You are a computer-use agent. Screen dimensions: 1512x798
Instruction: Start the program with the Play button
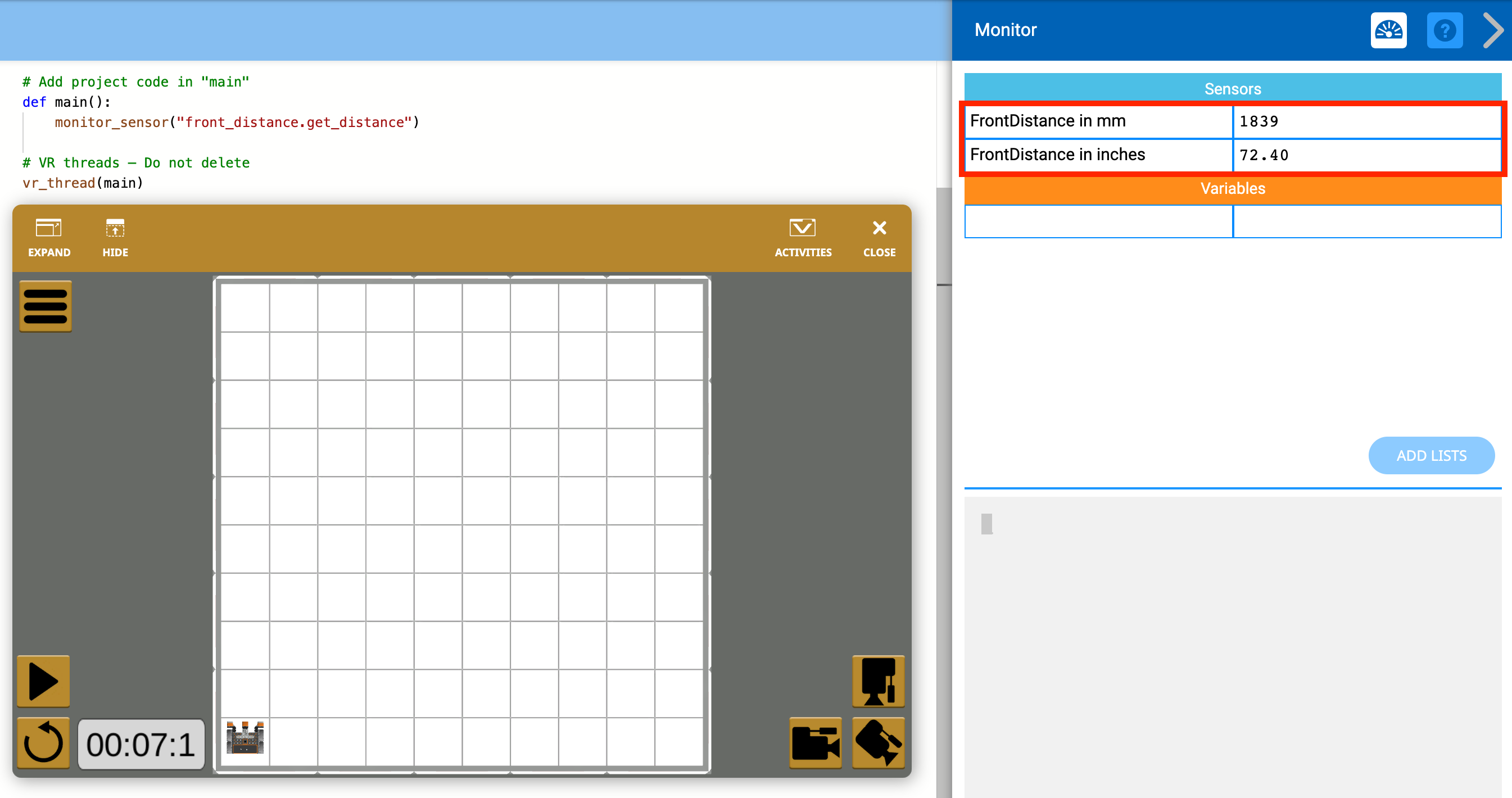point(42,681)
